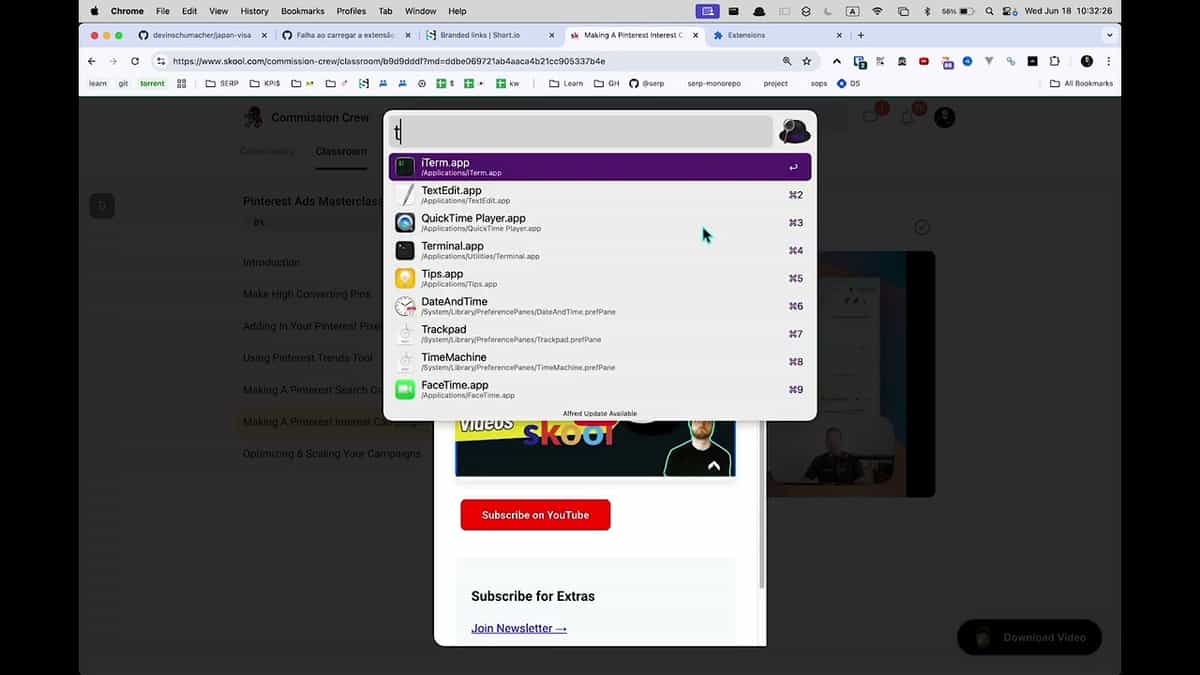This screenshot has width=1200, height=675.
Task: Click inside the Alfred search input field
Action: (x=580, y=130)
